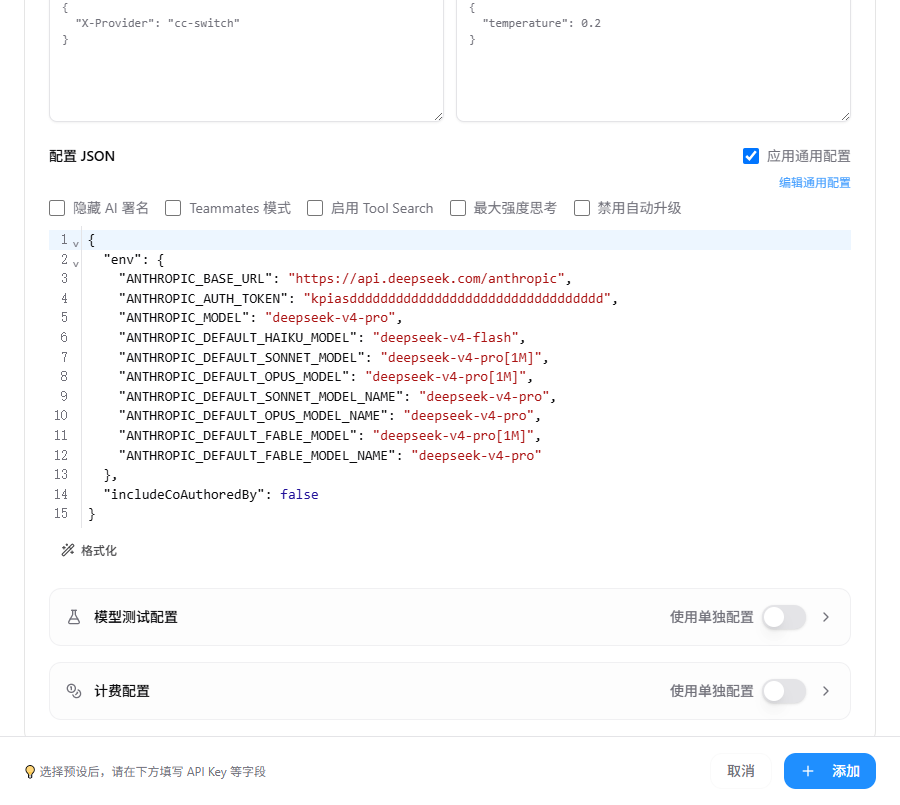Toggle 使用单独配置 switch for 计费配置
This screenshot has width=900, height=805.
click(x=784, y=691)
